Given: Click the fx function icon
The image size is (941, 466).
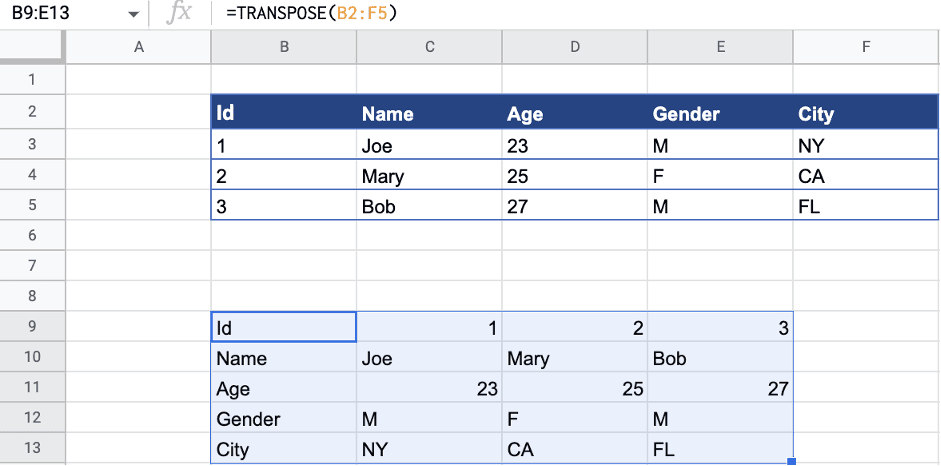Looking at the screenshot, I should pos(181,14).
